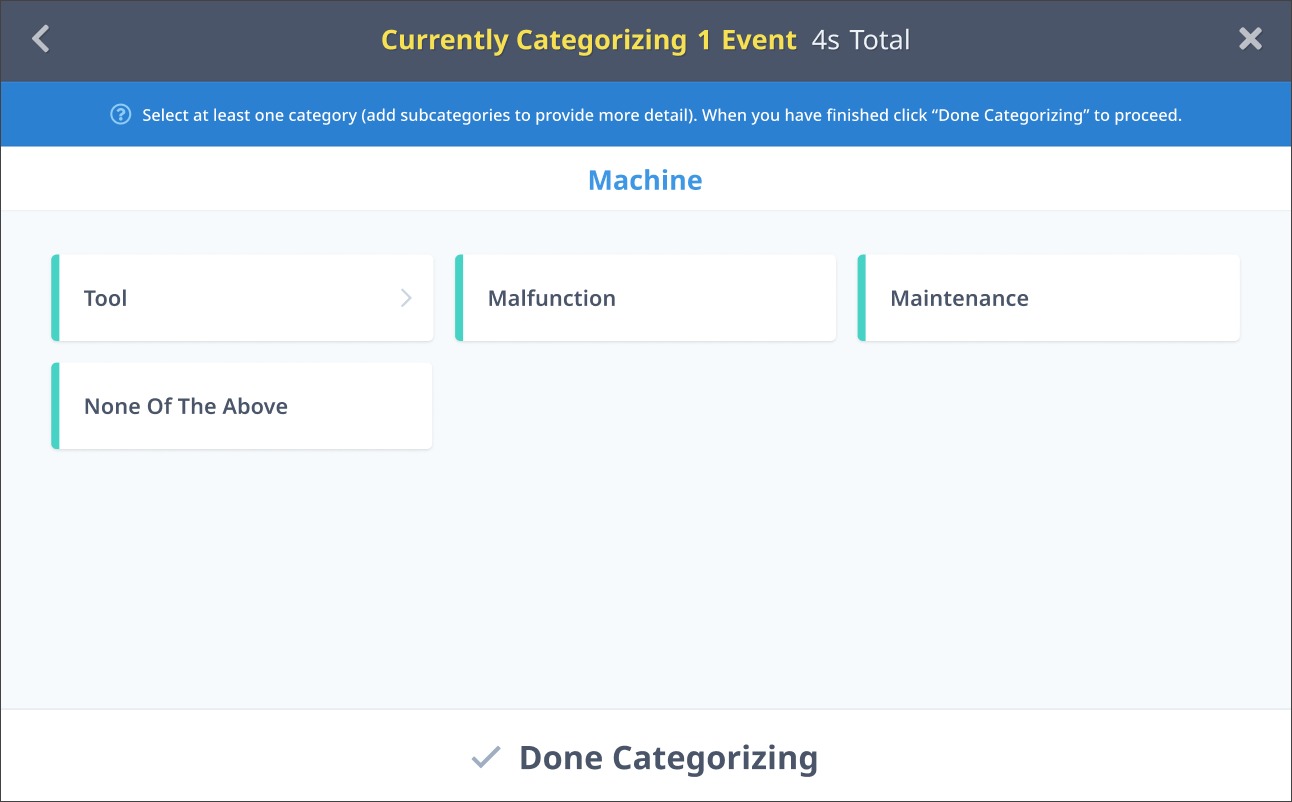Expand Tool subcategories via chevron arrow
This screenshot has height=802, width=1292.
click(x=406, y=298)
